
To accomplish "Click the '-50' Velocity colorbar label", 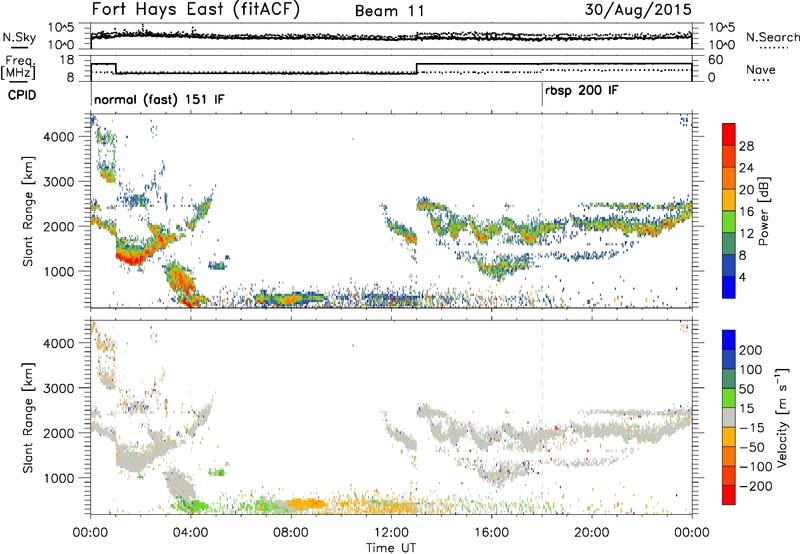I will (x=752, y=447).
